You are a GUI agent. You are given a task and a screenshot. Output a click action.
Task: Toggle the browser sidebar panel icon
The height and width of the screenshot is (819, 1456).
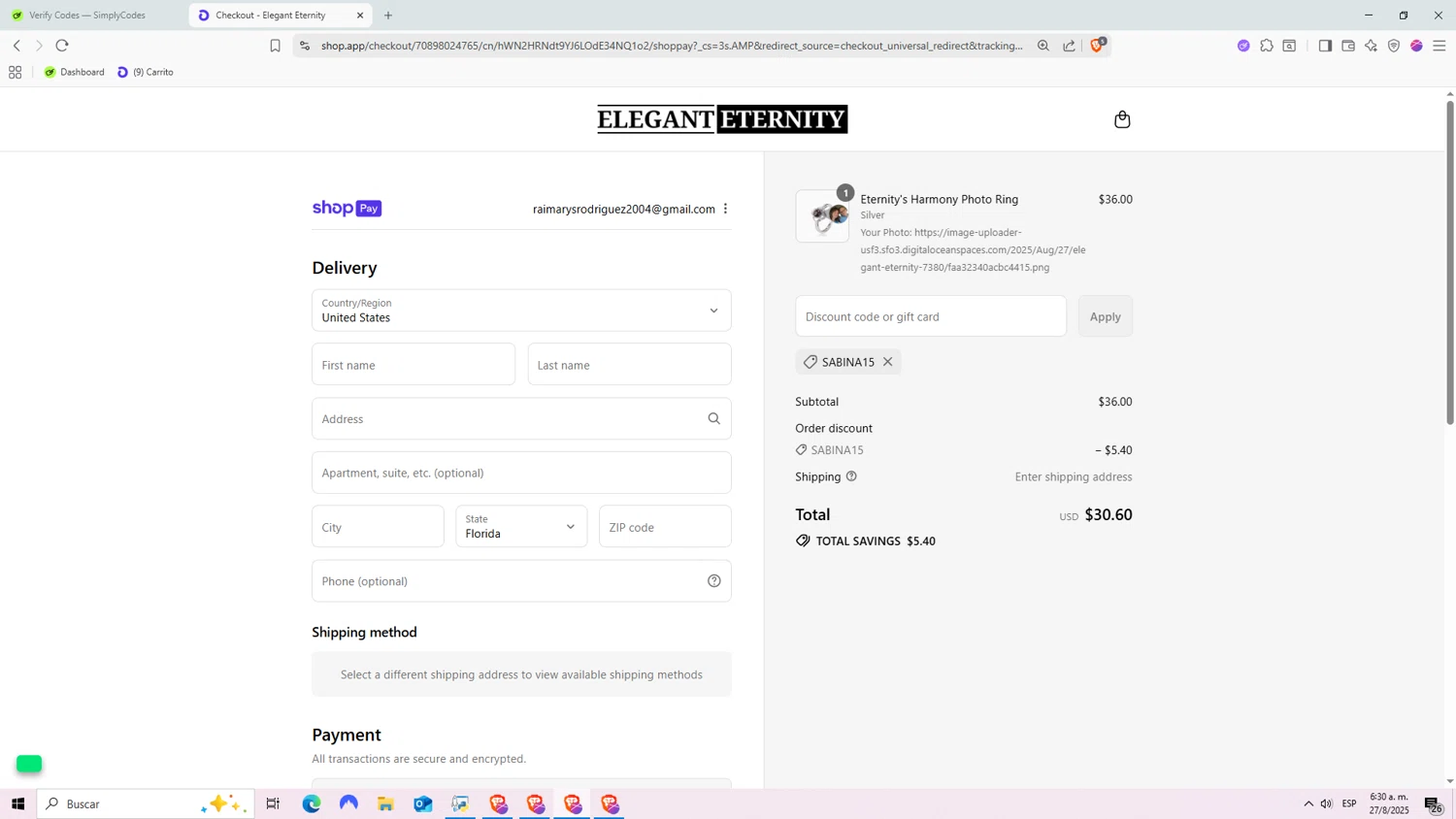coord(1325,46)
